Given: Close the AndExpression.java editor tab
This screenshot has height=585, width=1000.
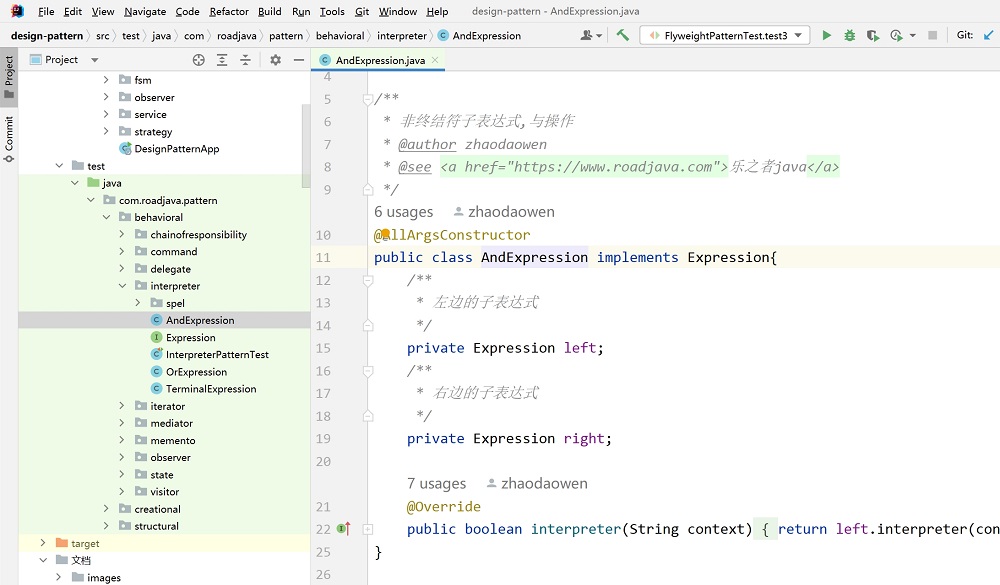Looking at the screenshot, I should click(435, 60).
